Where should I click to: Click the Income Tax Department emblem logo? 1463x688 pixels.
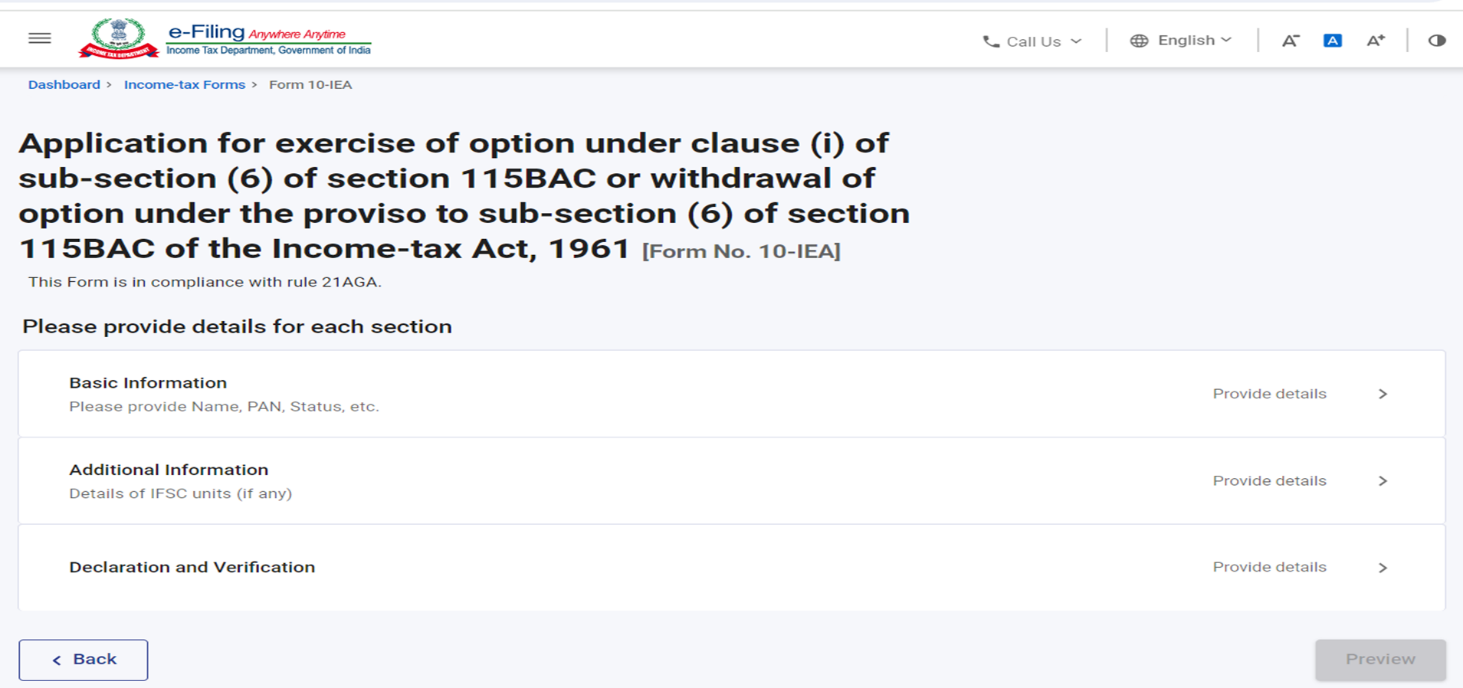(x=118, y=39)
